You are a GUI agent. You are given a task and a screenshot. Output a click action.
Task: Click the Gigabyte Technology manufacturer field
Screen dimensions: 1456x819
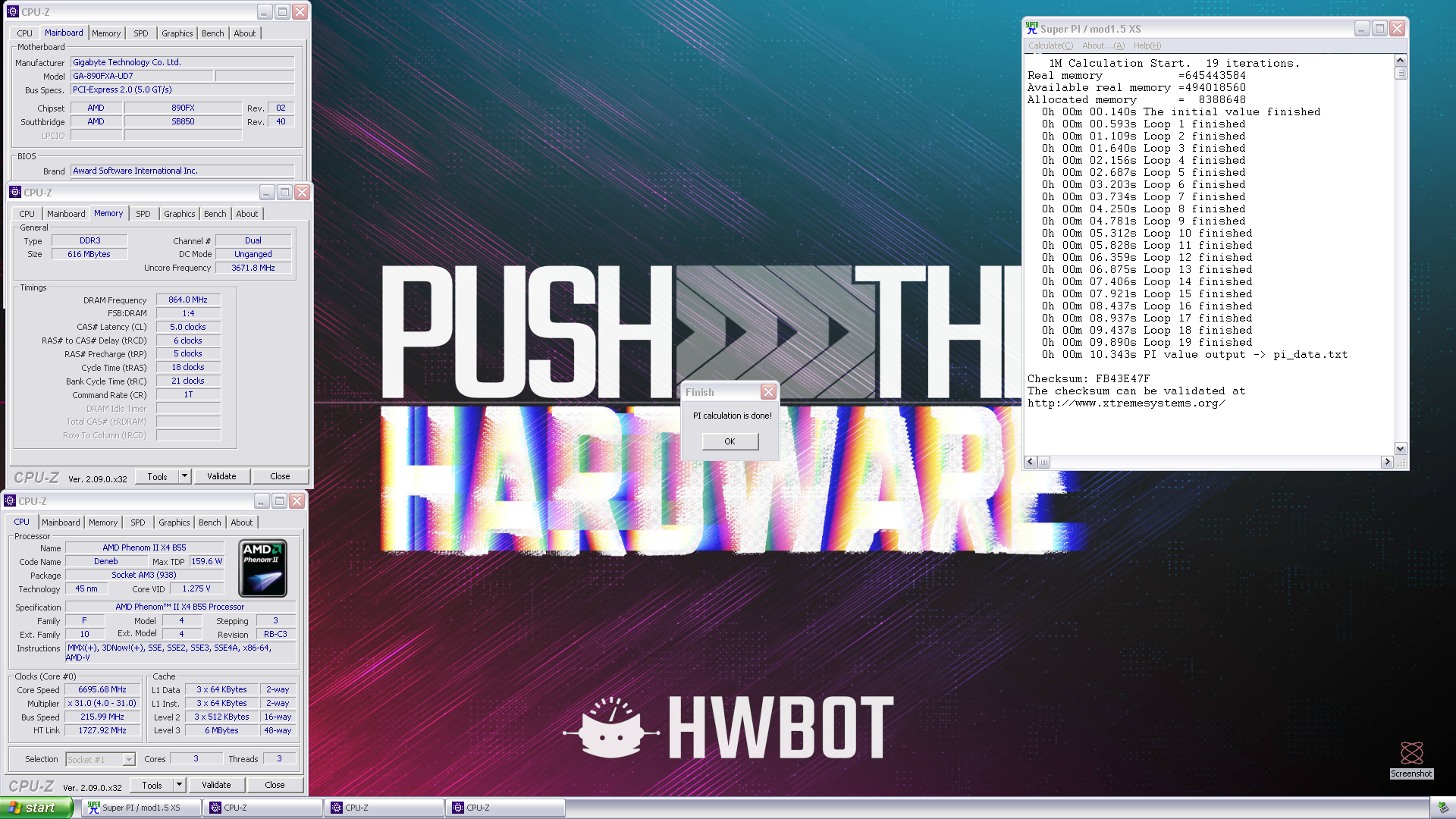pyautogui.click(x=182, y=62)
